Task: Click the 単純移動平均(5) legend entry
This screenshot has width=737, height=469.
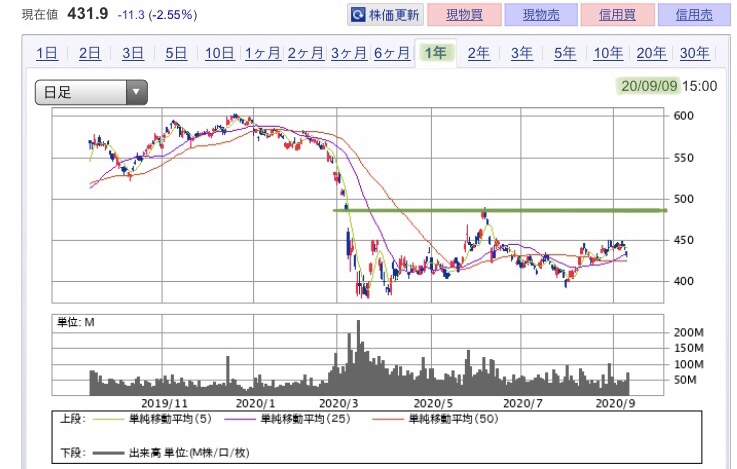Action: coord(152,419)
